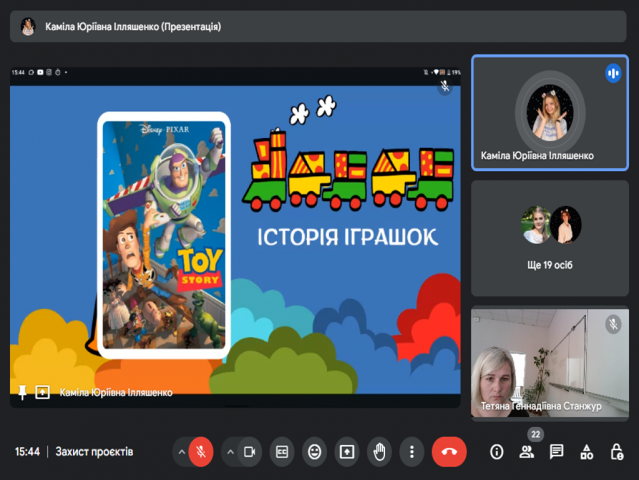Turn on the camera button

click(x=249, y=451)
